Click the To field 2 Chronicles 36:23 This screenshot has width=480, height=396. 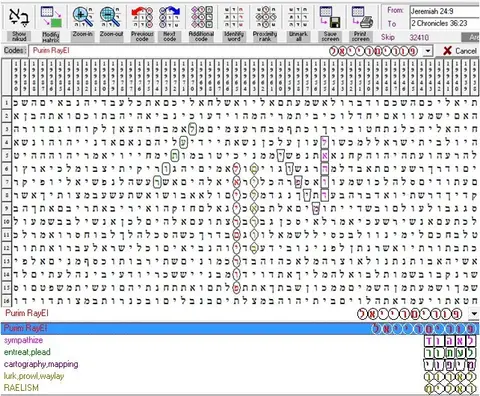pyautogui.click(x=445, y=23)
